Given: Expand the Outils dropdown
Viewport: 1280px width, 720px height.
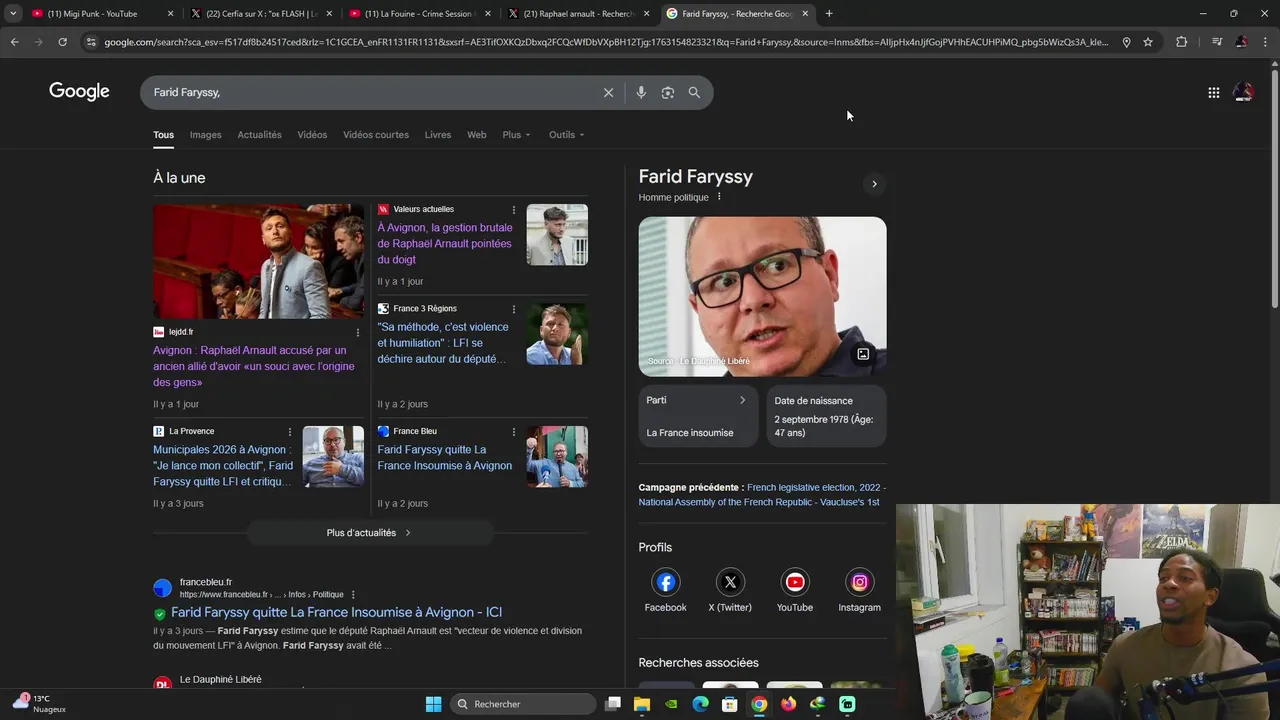Looking at the screenshot, I should click(566, 135).
